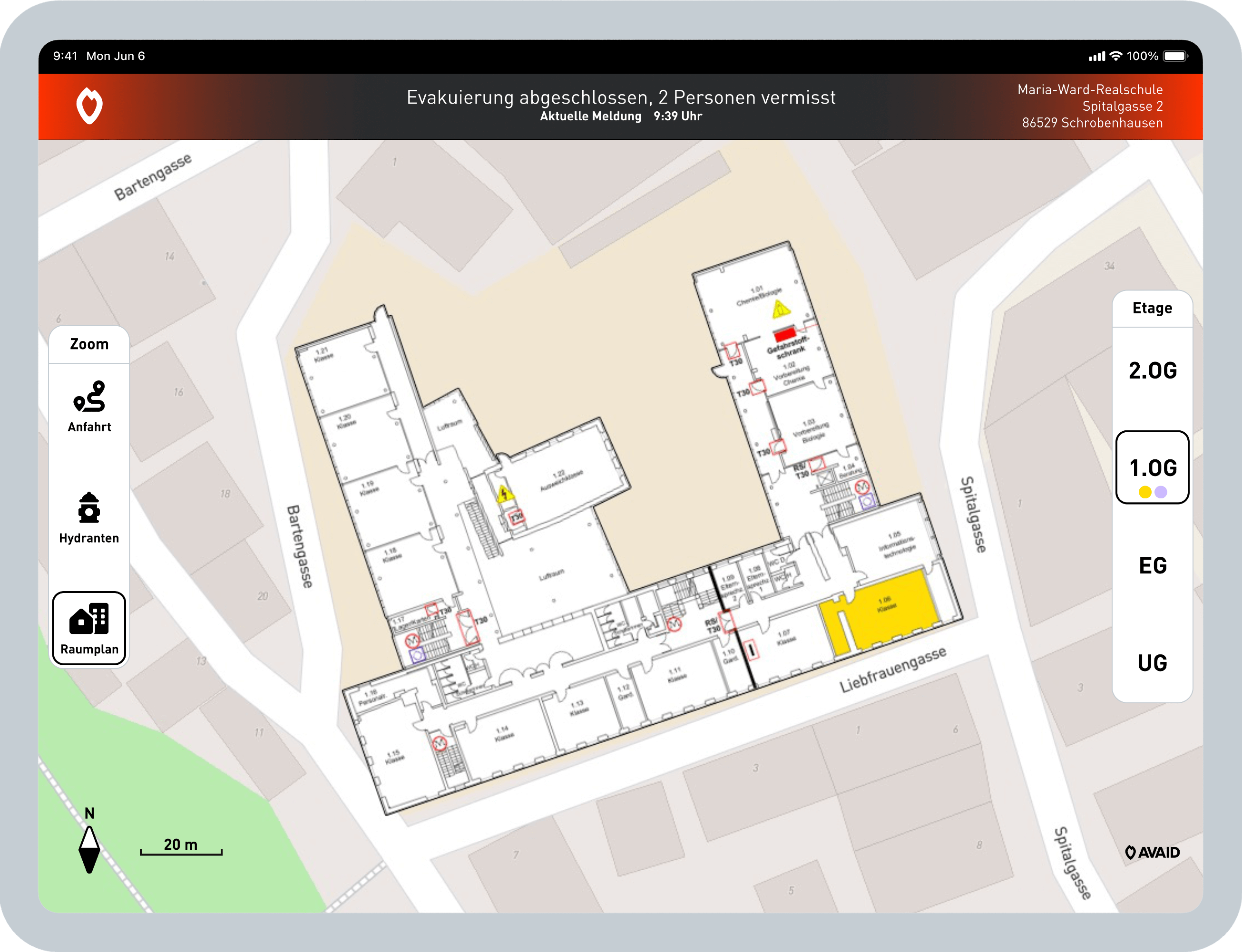Image resolution: width=1242 pixels, height=952 pixels.
Task: Collapse the Etage panel
Action: click(1152, 308)
